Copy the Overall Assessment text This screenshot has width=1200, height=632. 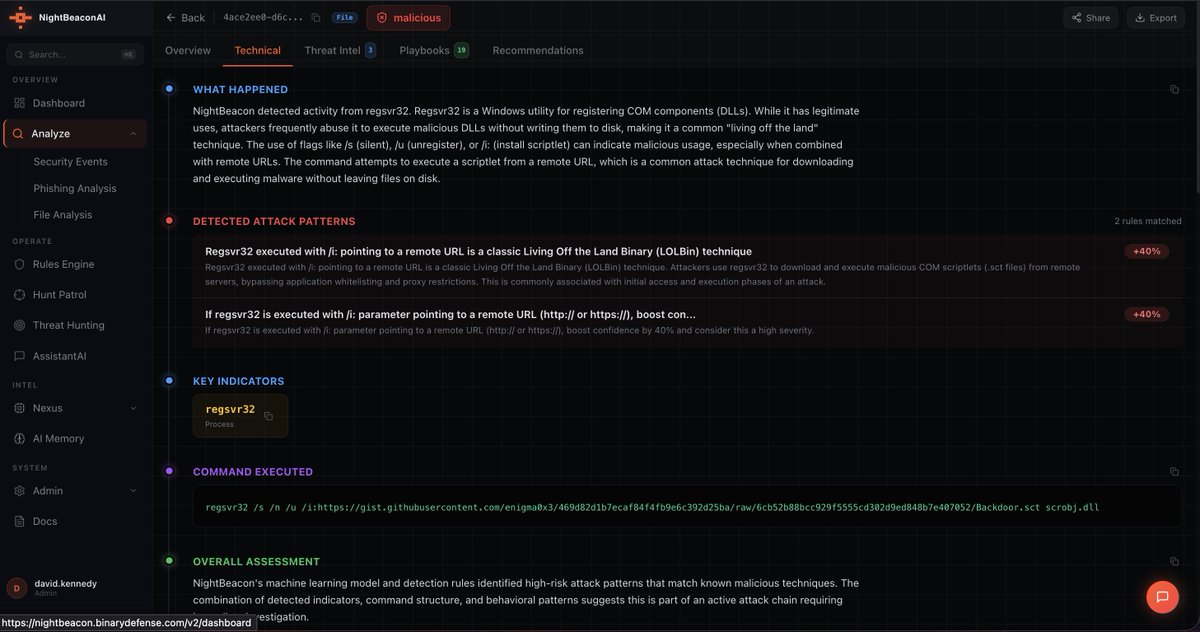click(1174, 561)
